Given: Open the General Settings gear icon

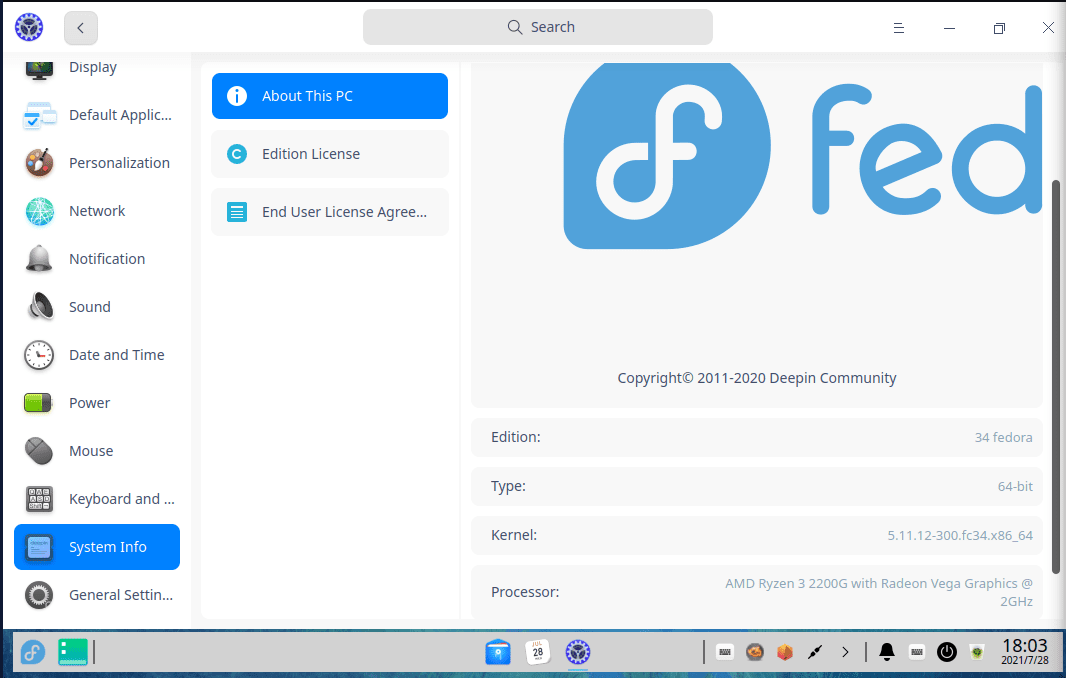Looking at the screenshot, I should tap(39, 595).
